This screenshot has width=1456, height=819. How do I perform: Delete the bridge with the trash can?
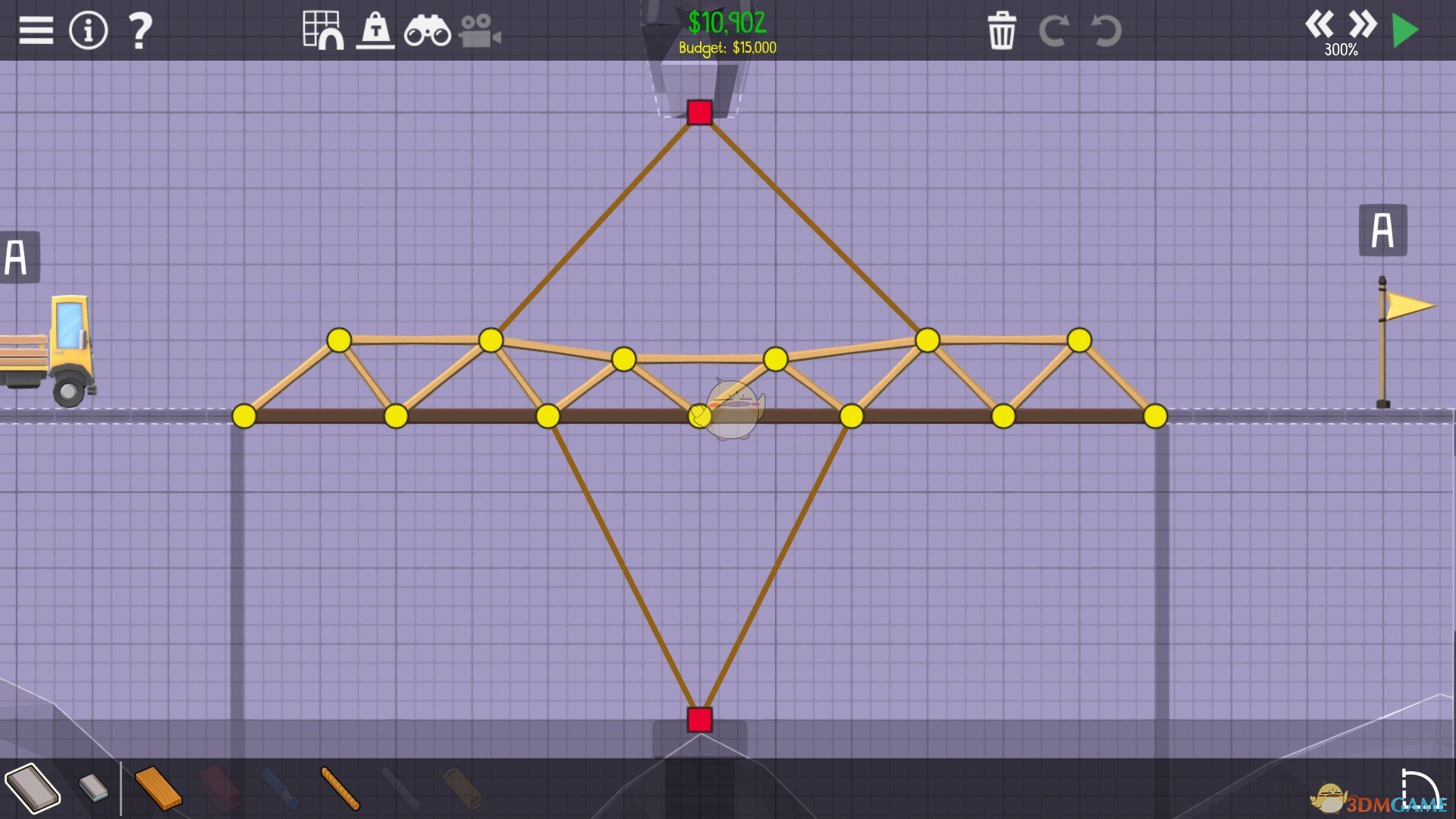pyautogui.click(x=1002, y=31)
